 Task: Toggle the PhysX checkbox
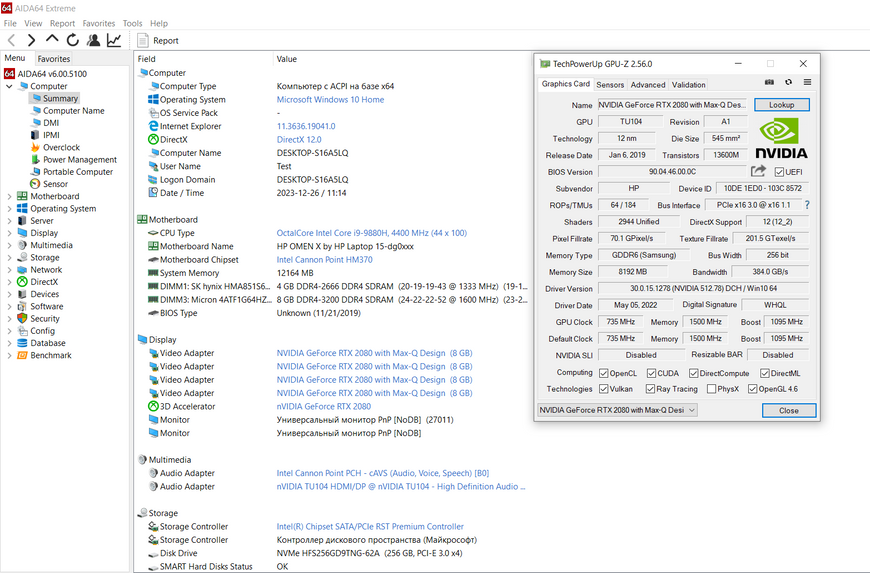coord(711,389)
